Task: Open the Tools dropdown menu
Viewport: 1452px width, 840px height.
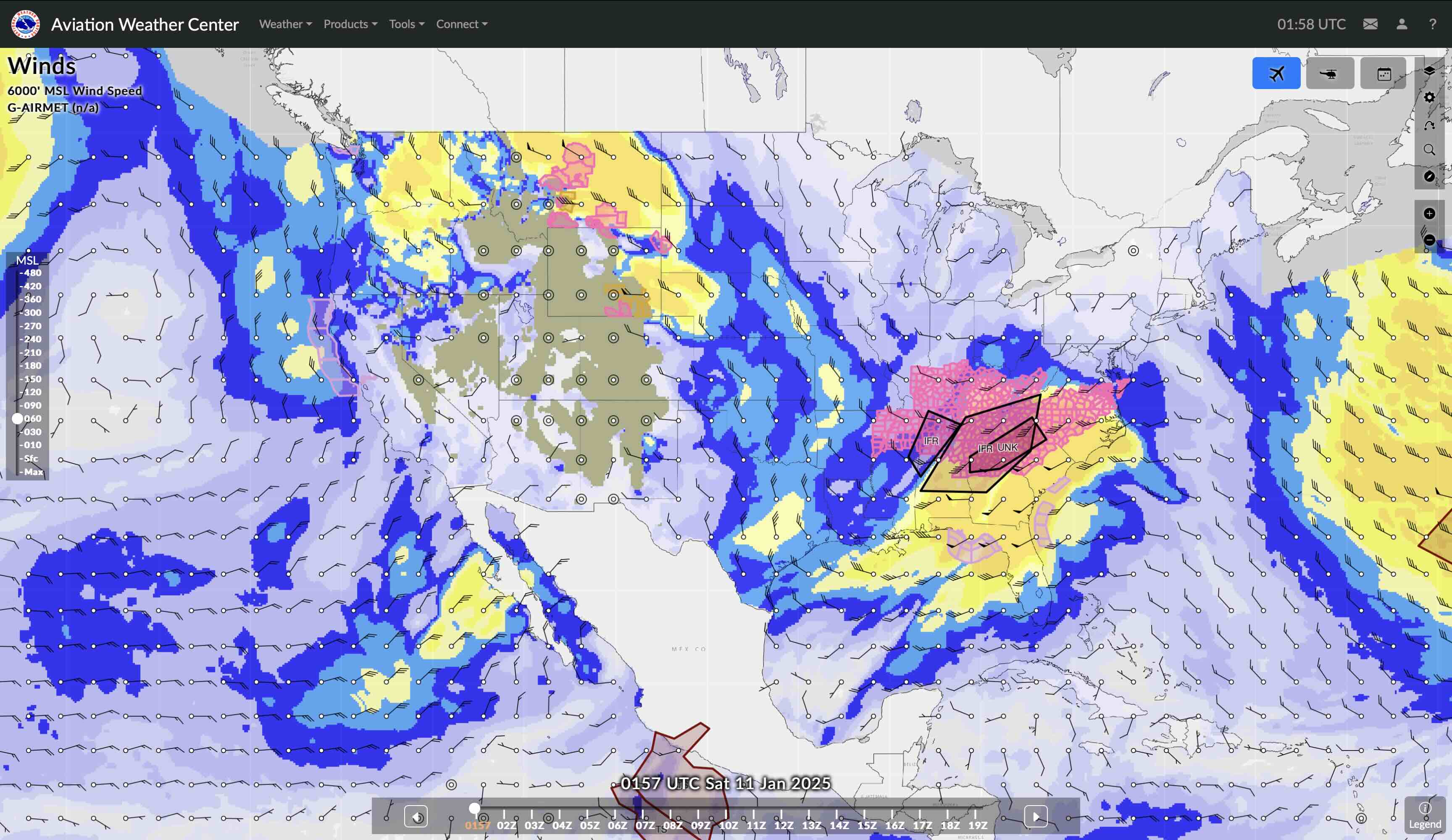Action: [x=406, y=24]
